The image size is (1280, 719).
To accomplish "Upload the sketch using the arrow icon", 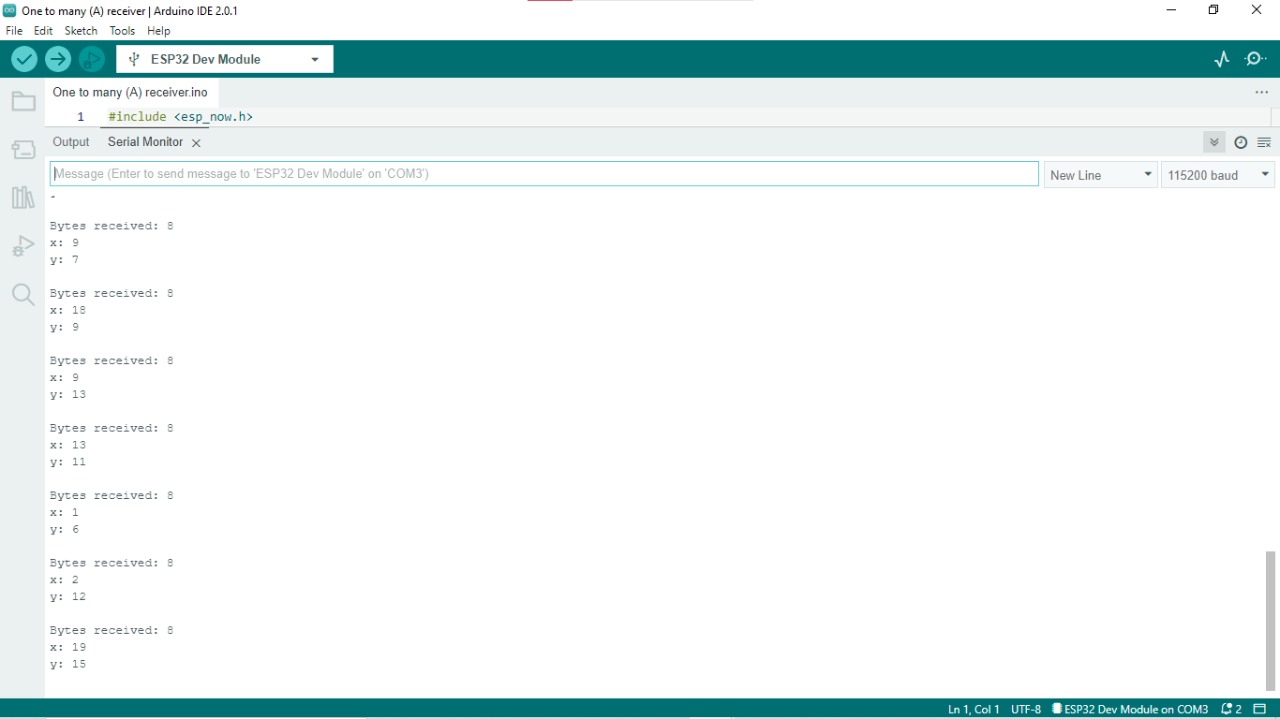I will tap(57, 58).
